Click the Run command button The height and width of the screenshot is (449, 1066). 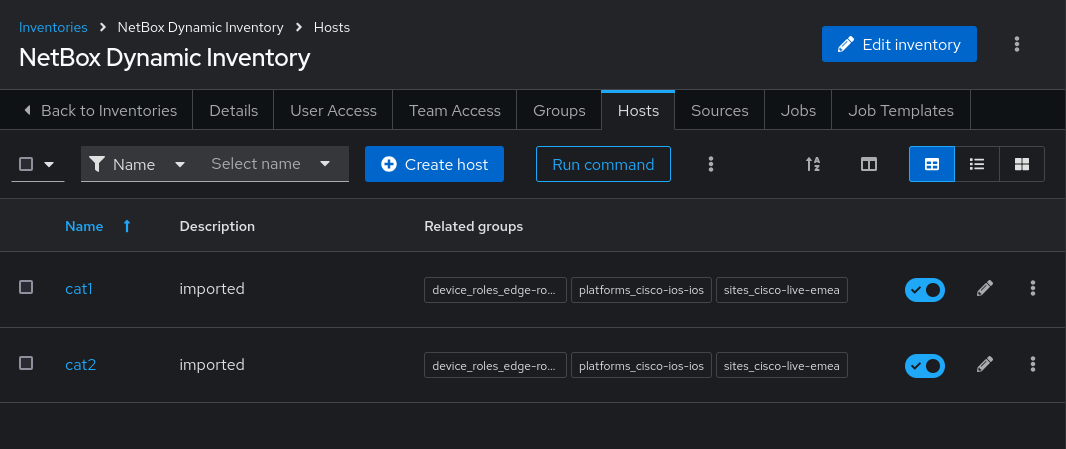pyautogui.click(x=603, y=164)
